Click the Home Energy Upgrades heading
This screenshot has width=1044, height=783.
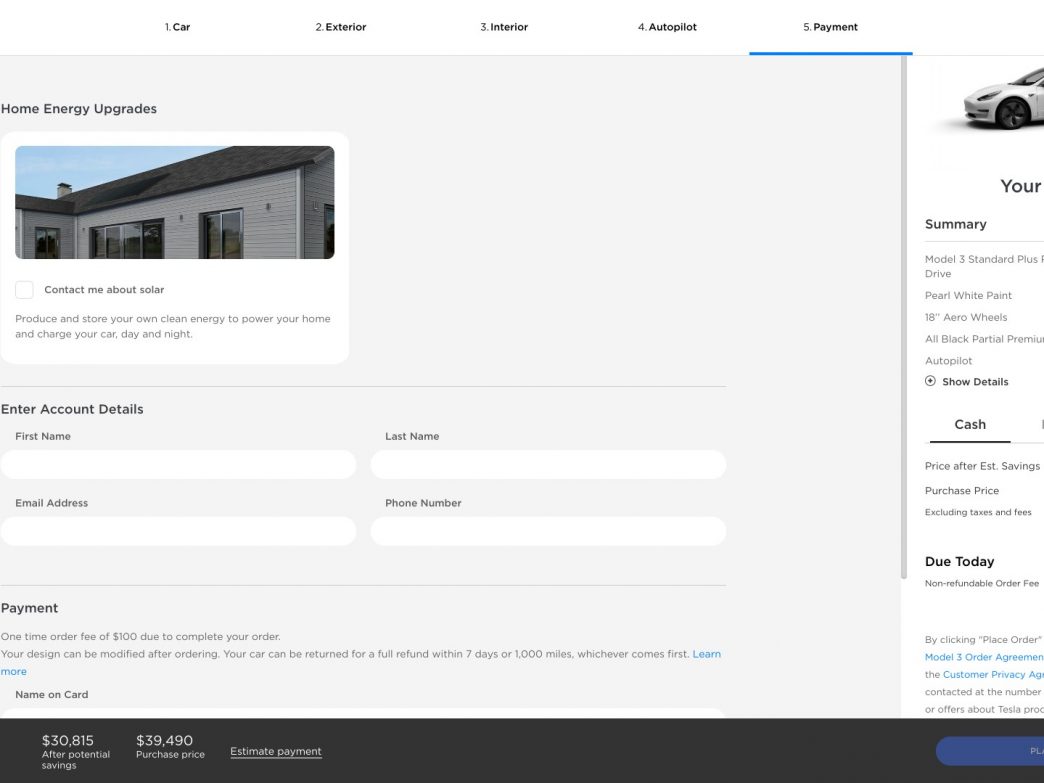79,109
